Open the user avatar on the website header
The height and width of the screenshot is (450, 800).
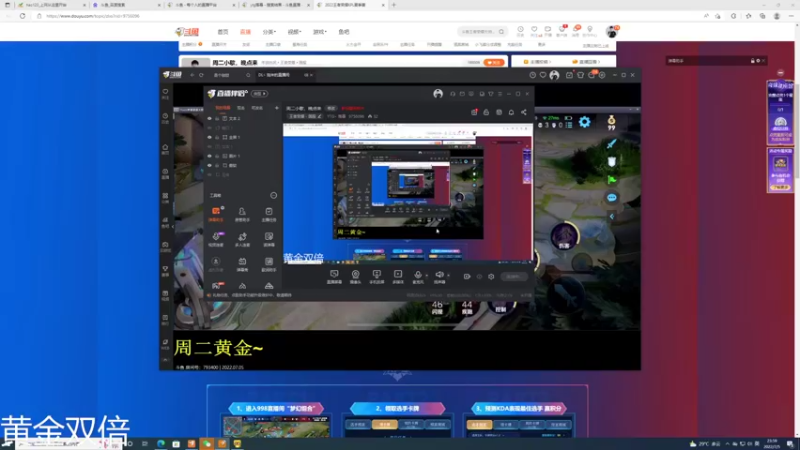point(612,32)
